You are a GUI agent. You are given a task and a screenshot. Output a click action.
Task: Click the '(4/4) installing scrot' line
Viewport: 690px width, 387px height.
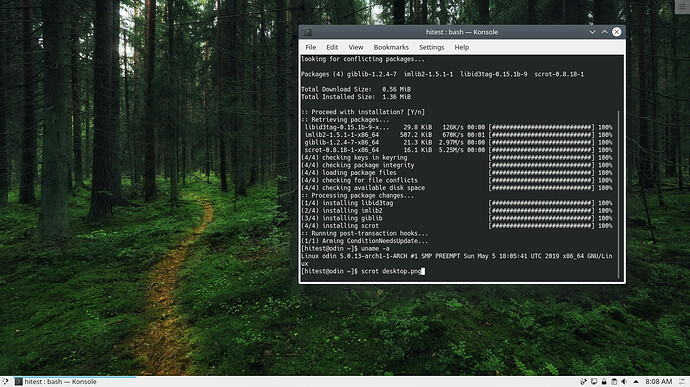click(x=340, y=226)
